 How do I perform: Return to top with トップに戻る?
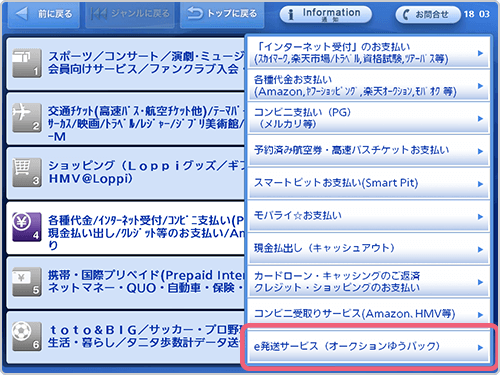pos(222,14)
